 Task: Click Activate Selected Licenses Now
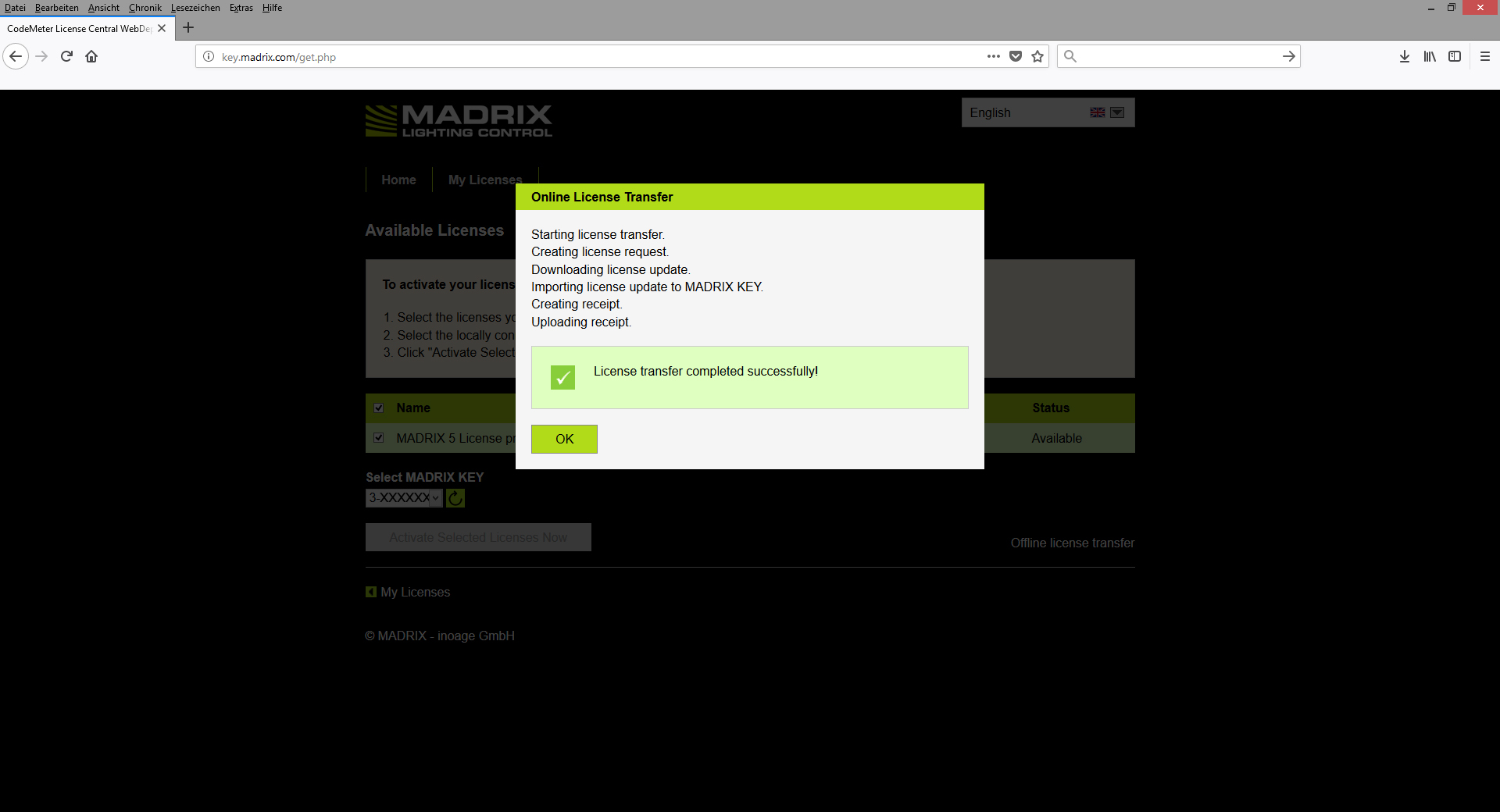click(478, 537)
